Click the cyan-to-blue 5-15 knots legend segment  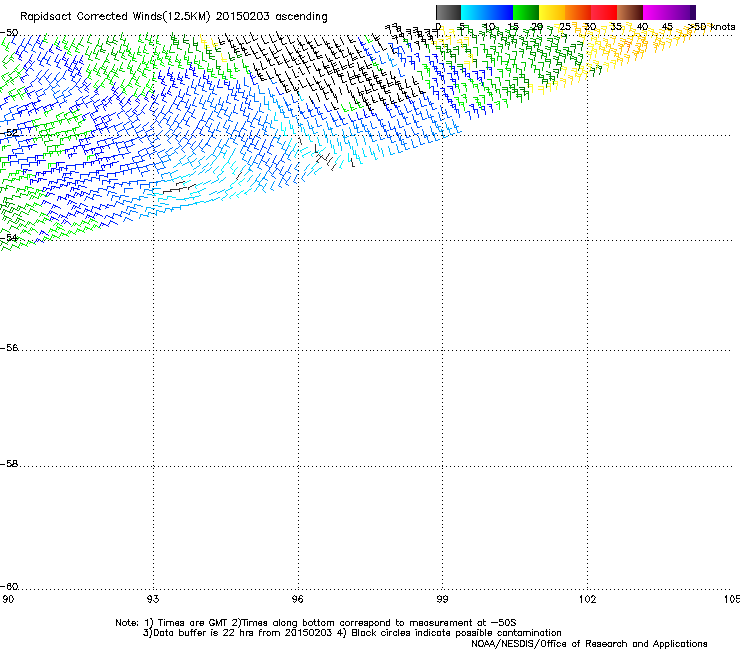coord(487,12)
